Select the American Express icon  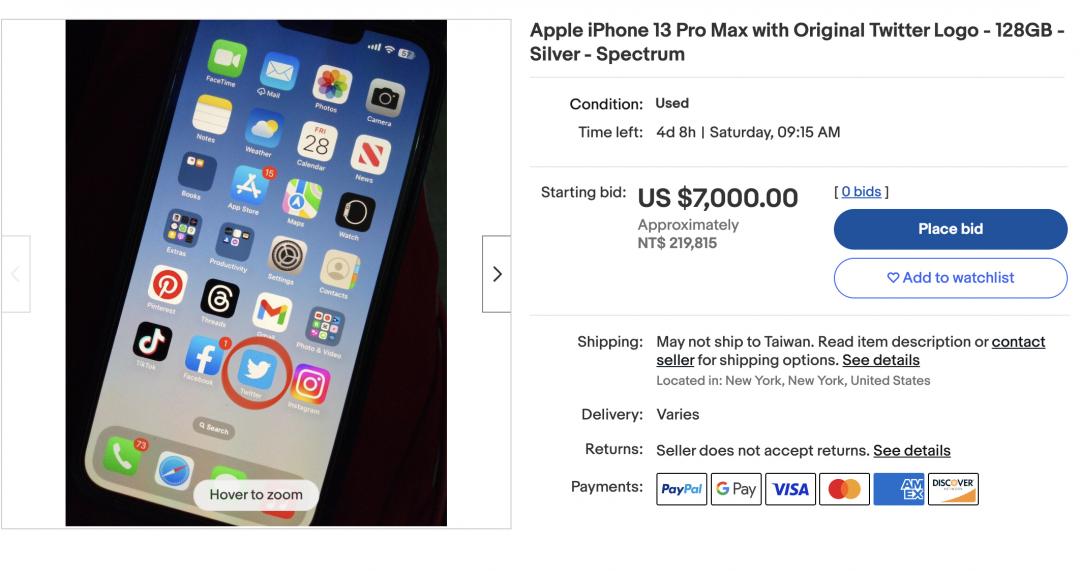[x=899, y=489]
